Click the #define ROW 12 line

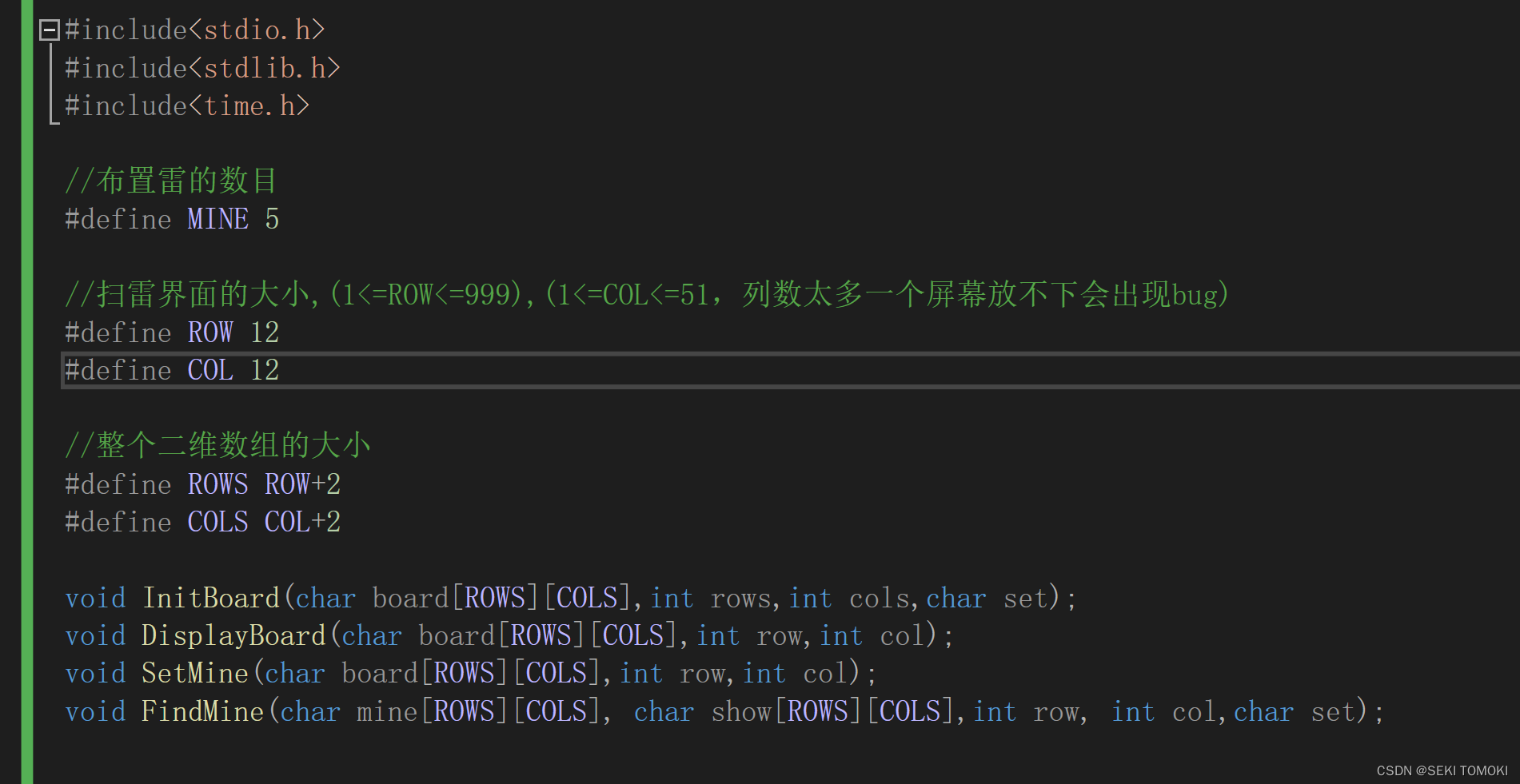pos(172,332)
